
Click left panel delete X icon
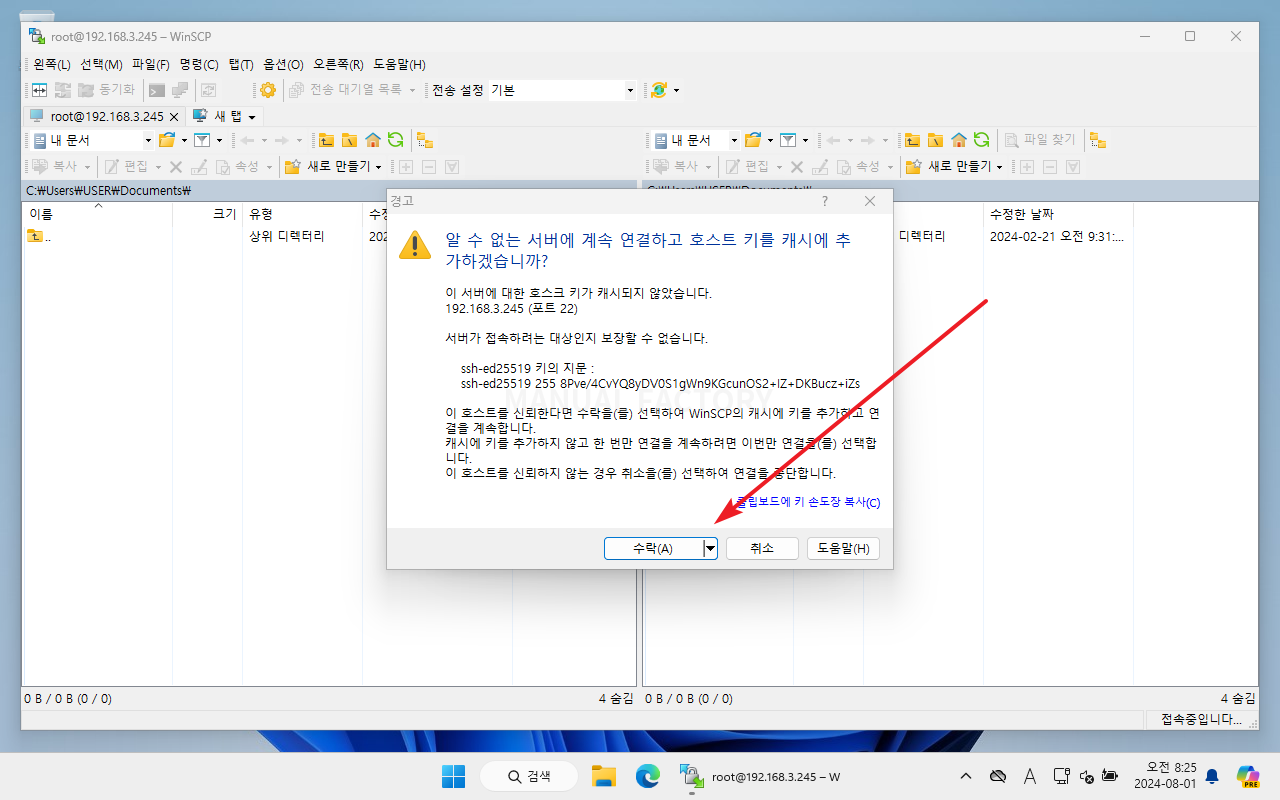pos(176,167)
